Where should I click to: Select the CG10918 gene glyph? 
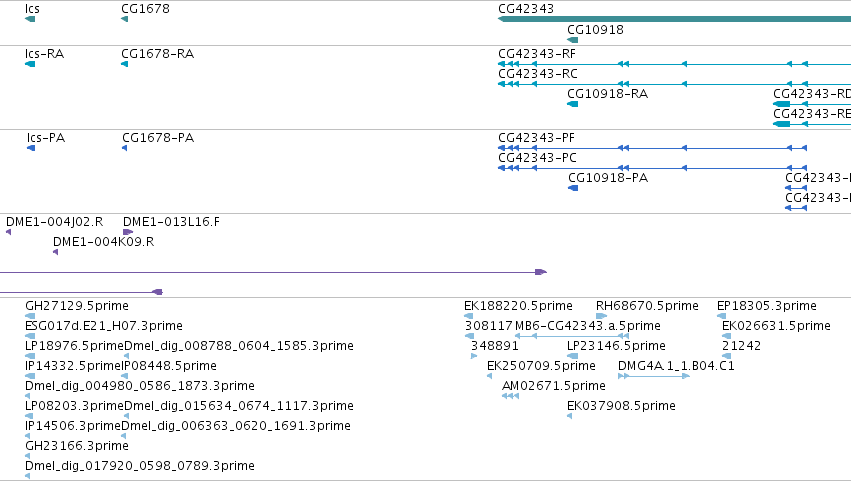coord(572,40)
